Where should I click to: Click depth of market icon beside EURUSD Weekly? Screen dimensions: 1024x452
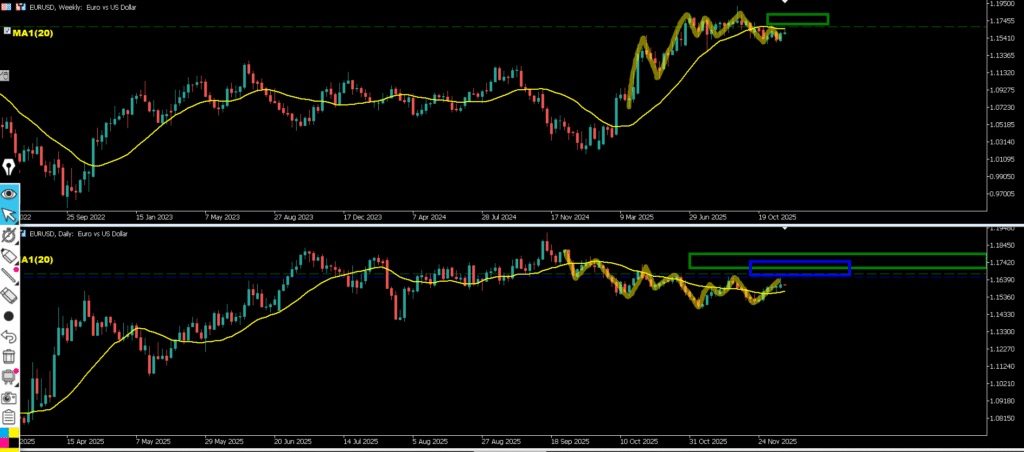[x=20, y=6]
